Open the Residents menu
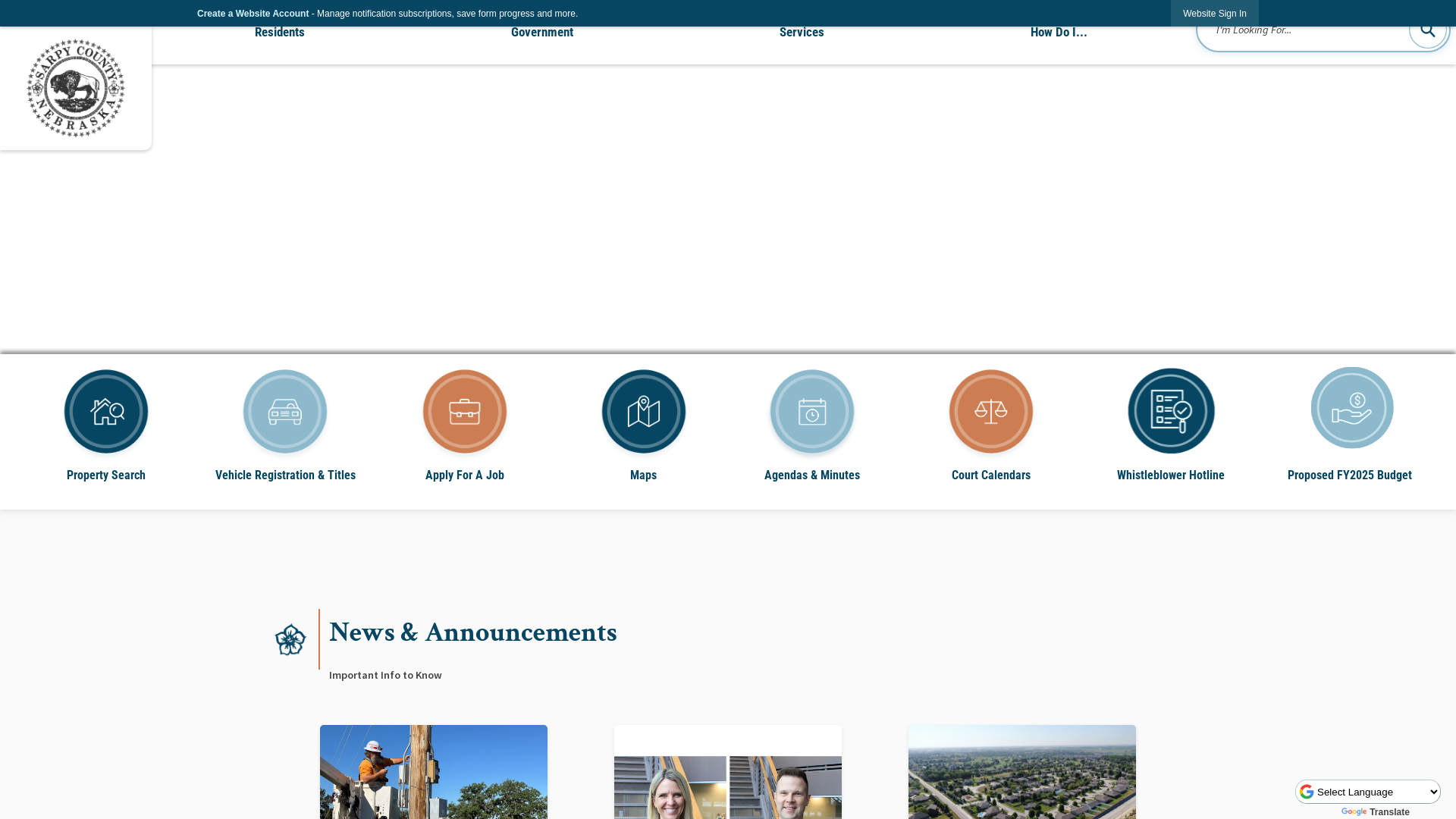Screen dimensions: 1456x819 click(x=280, y=32)
